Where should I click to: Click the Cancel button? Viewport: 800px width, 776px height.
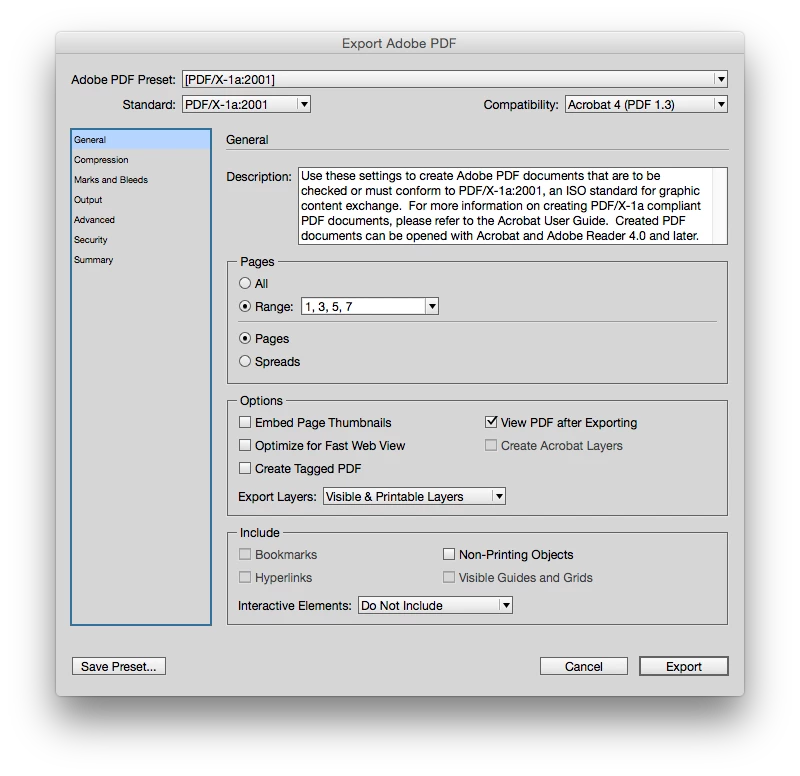click(x=584, y=666)
